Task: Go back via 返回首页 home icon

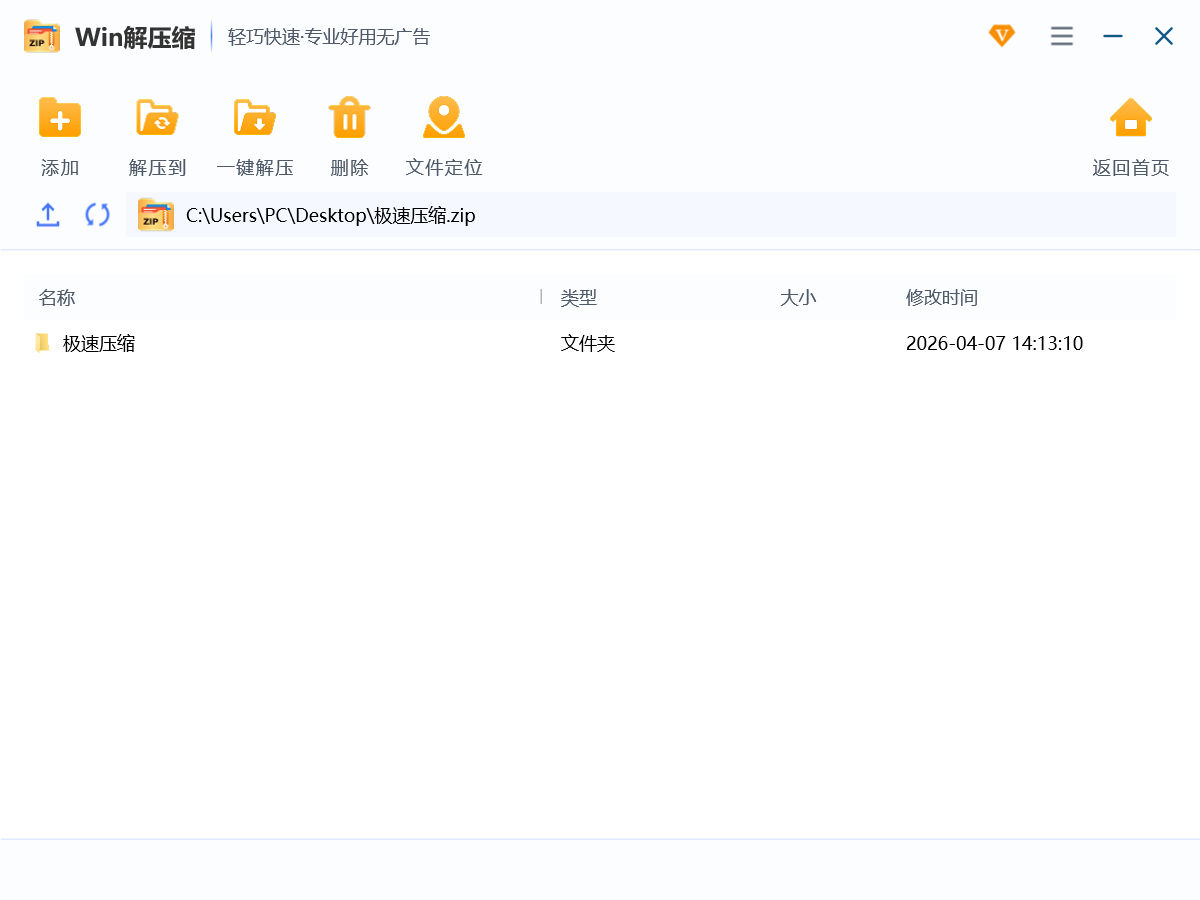Action: click(1130, 118)
